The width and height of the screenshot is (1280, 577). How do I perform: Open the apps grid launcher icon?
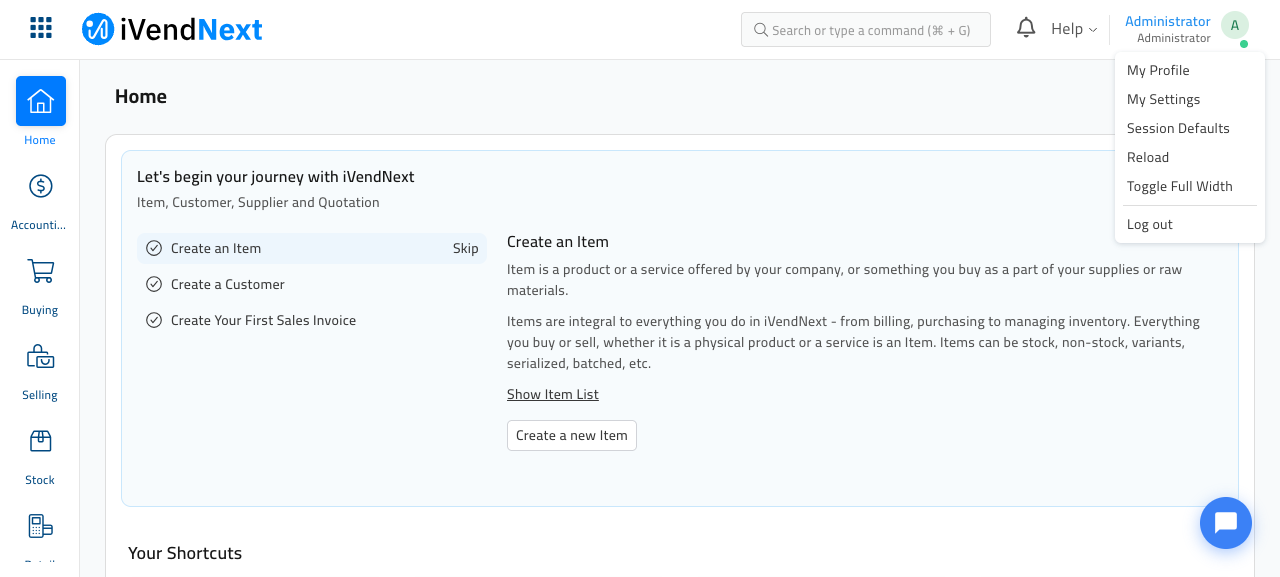point(41,28)
